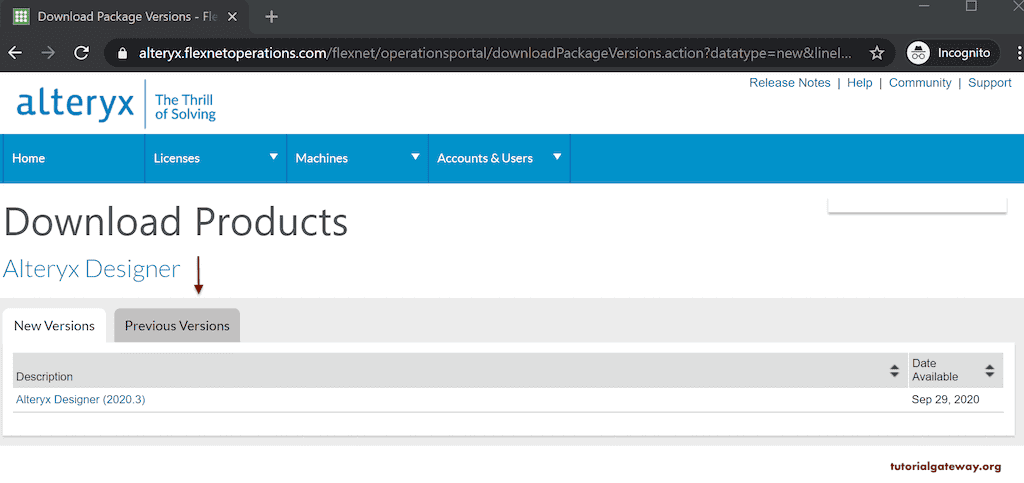The image size is (1024, 483).
Task: Switch to the Previous Versions tab
Action: click(177, 325)
